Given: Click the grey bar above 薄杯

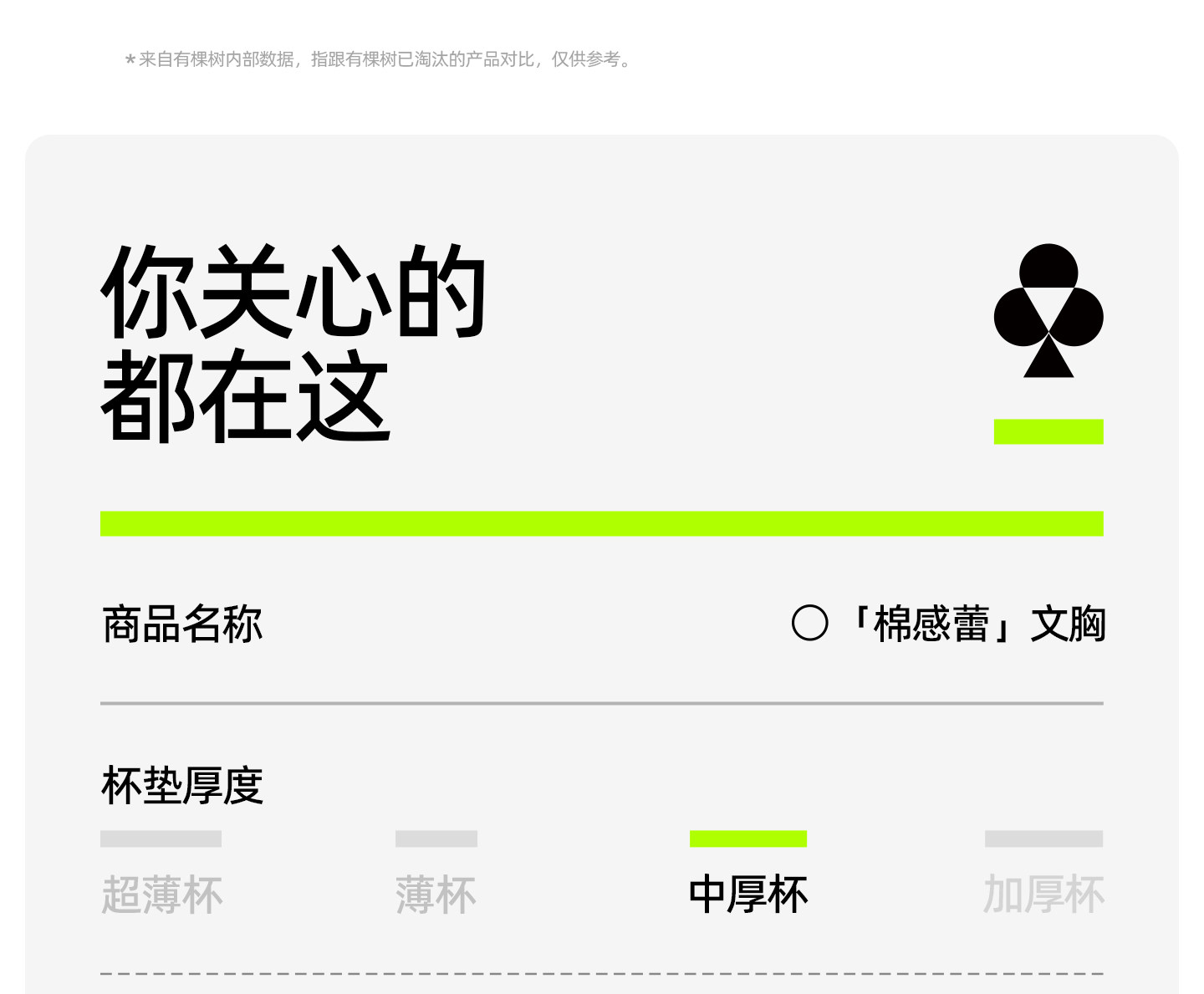Looking at the screenshot, I should click(x=436, y=839).
